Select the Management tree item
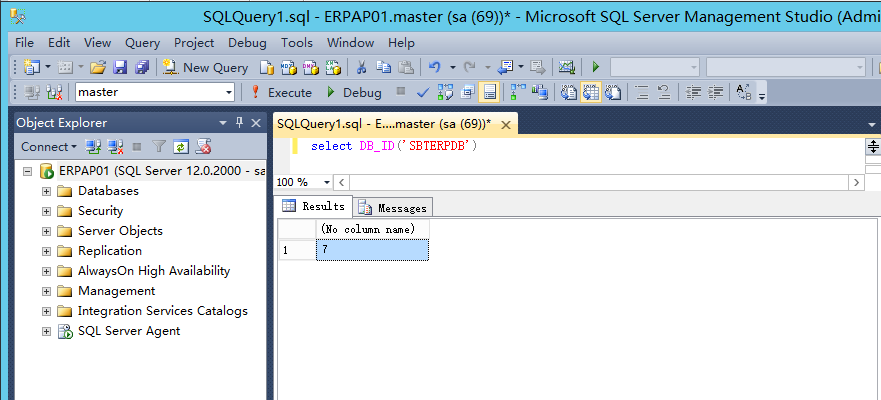This screenshot has height=400, width=881. (116, 291)
